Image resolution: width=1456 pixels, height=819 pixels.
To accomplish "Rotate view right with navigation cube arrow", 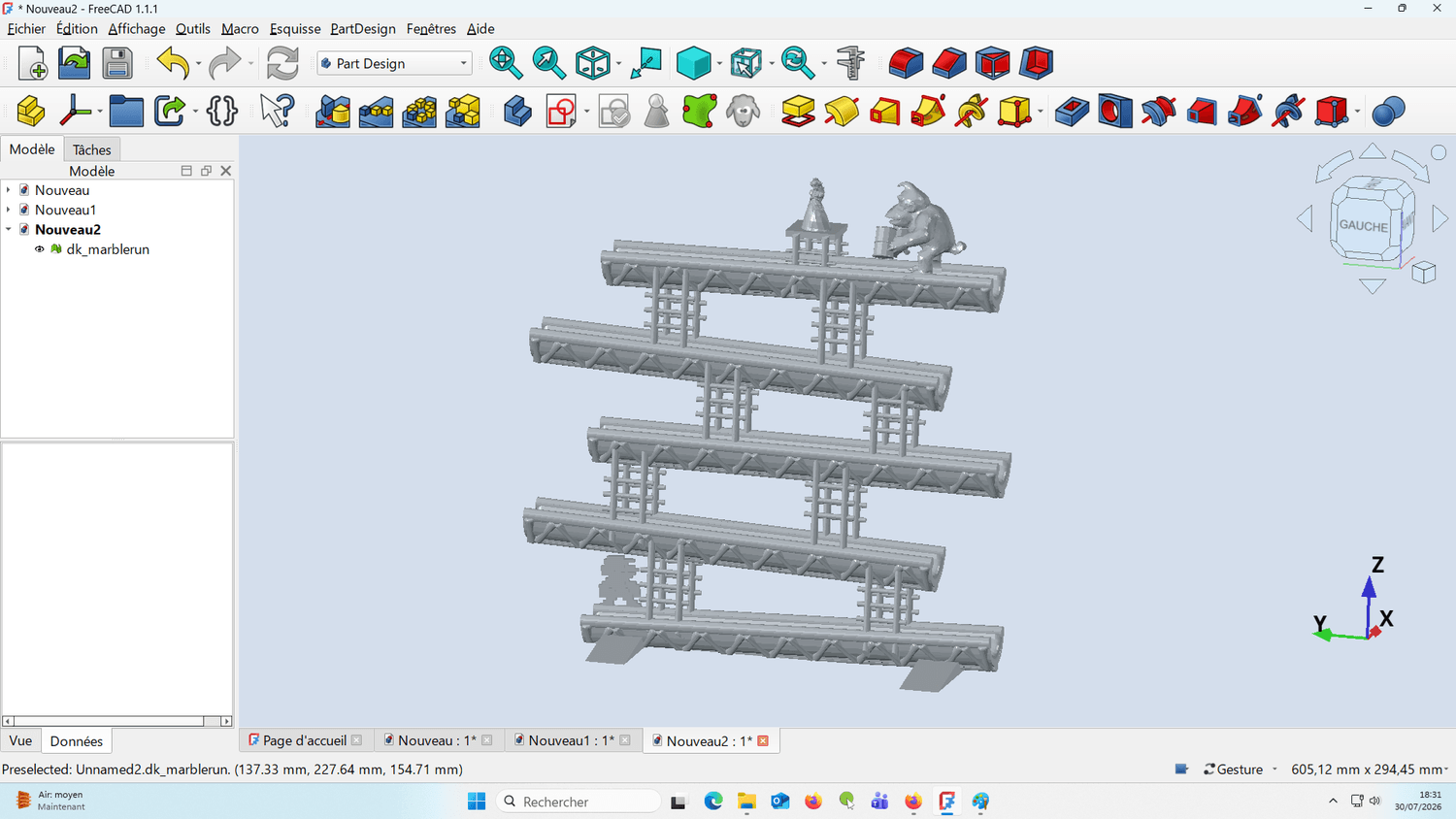I will (1440, 219).
